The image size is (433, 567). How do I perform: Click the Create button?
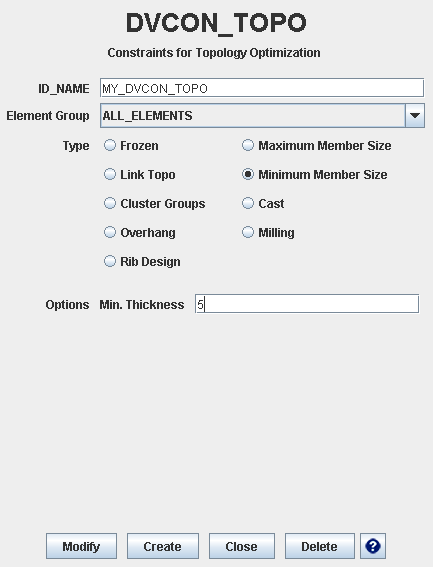point(163,546)
